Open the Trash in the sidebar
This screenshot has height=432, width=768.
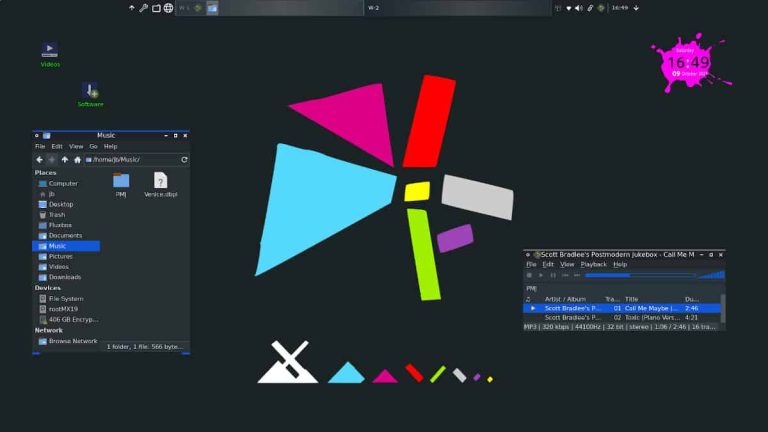click(57, 214)
